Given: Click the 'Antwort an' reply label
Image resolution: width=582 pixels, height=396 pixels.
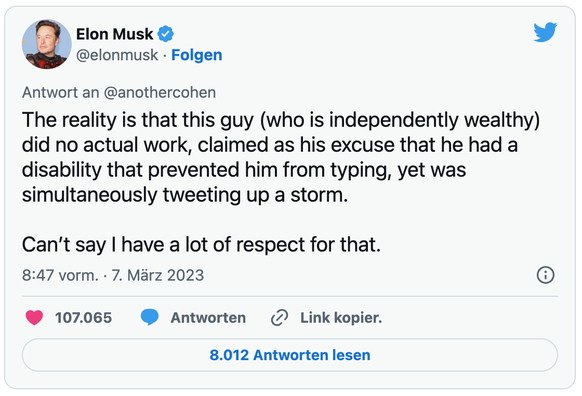Looking at the screenshot, I should 61,92.
